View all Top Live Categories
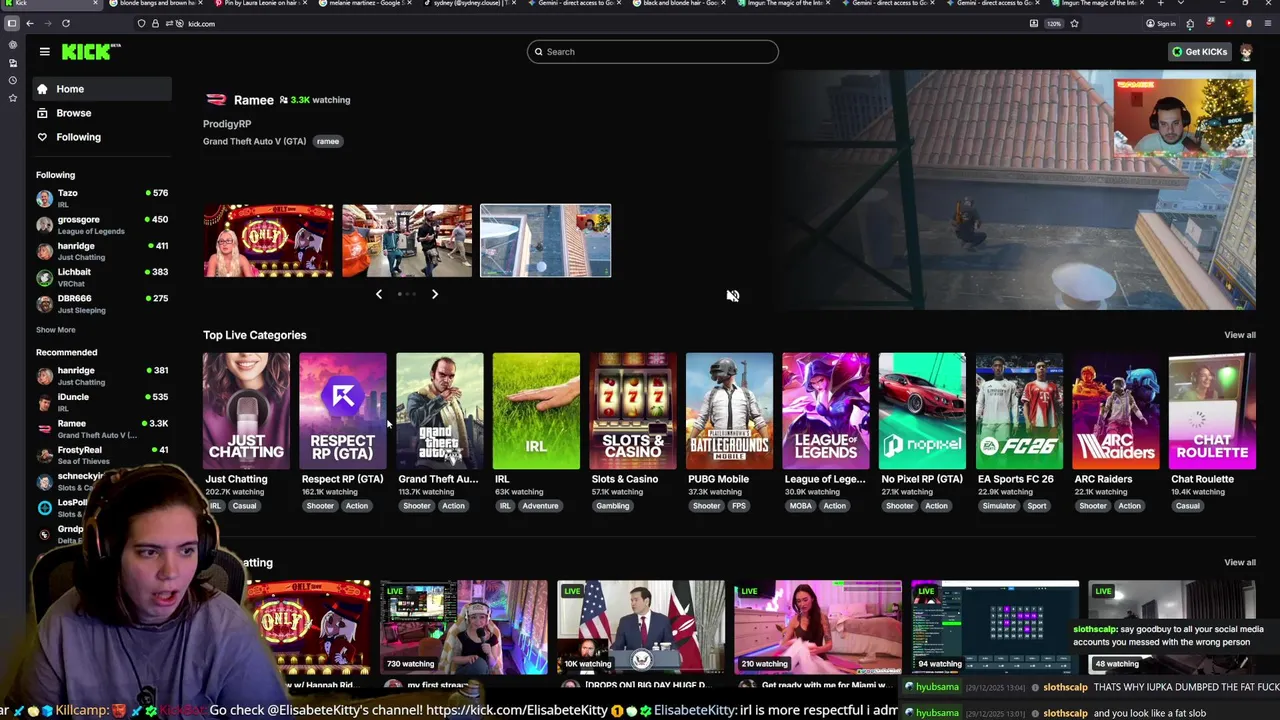 [1240, 335]
